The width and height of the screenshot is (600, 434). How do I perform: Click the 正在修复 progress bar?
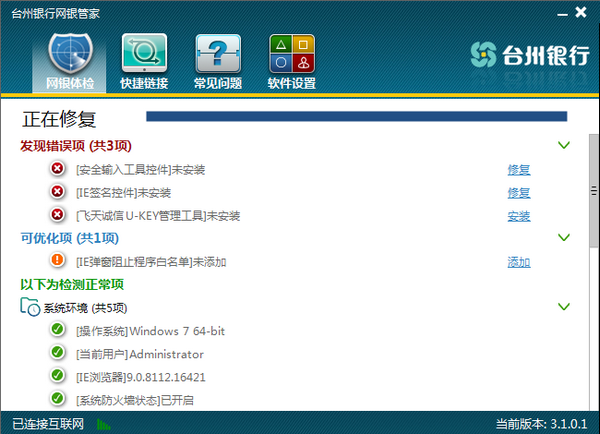[x=356, y=118]
